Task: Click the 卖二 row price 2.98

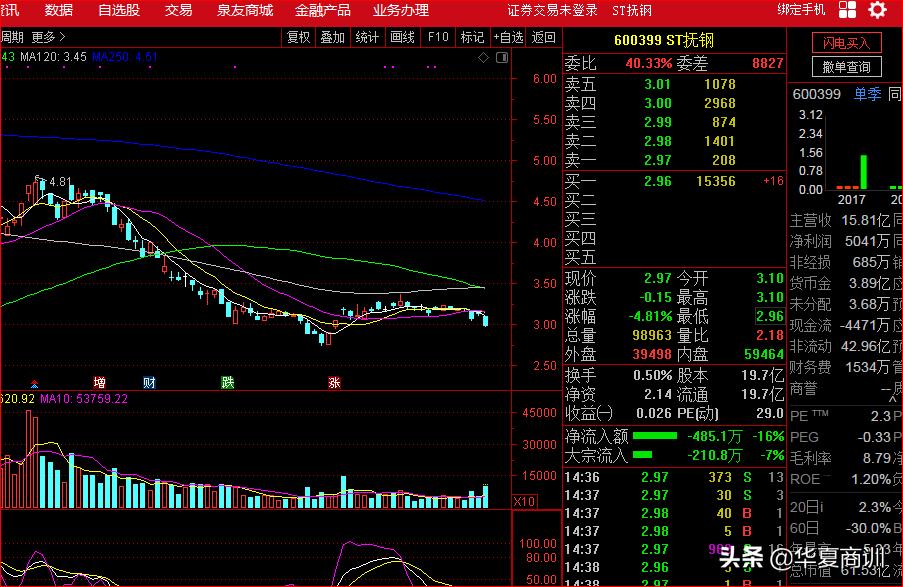Action: 657,141
